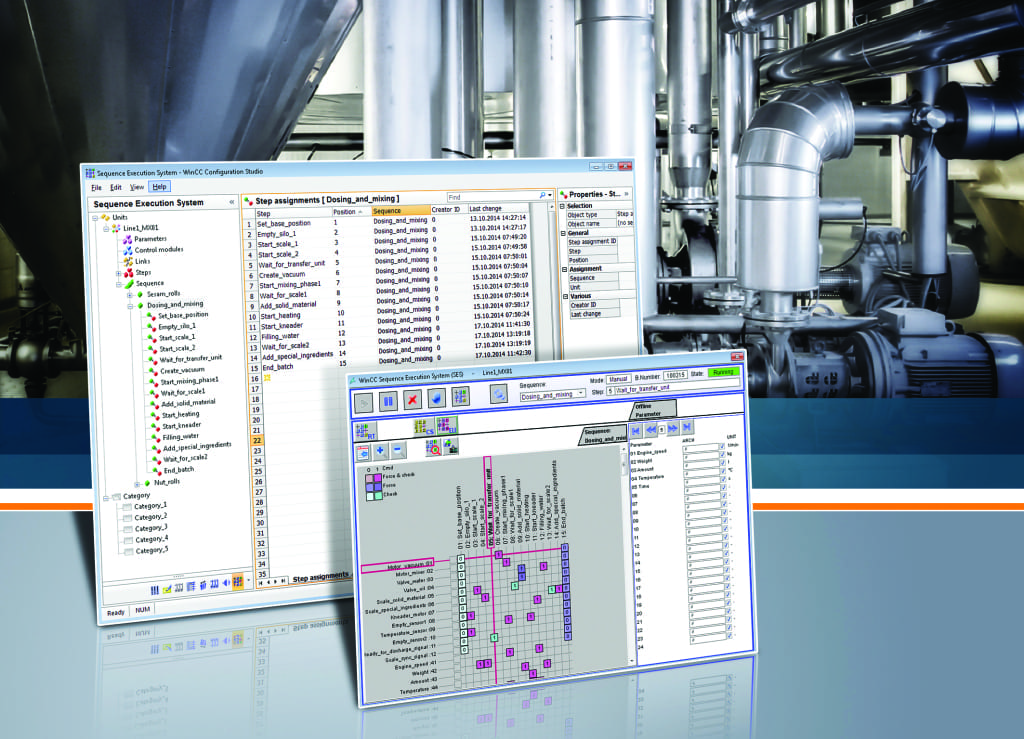The width and height of the screenshot is (1024, 739).
Task: Toggle the 01 Engine_speed parameter checkbox
Action: pyautogui.click(x=722, y=447)
